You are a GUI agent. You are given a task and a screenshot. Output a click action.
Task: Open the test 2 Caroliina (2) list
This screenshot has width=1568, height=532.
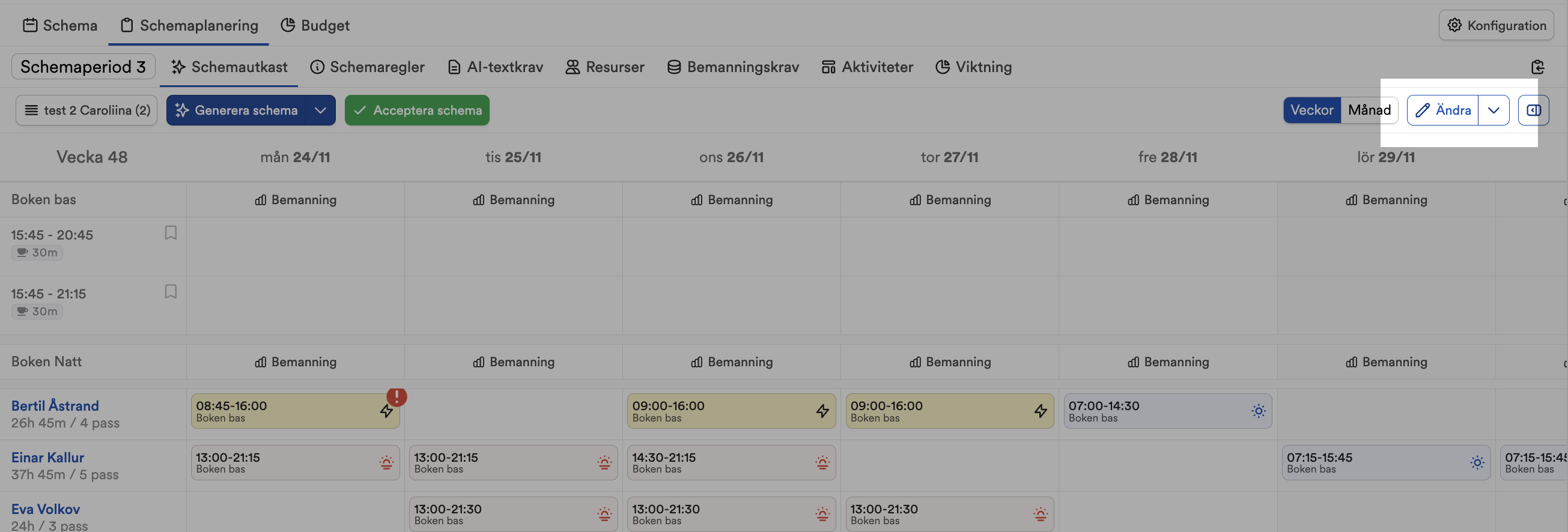point(87,109)
